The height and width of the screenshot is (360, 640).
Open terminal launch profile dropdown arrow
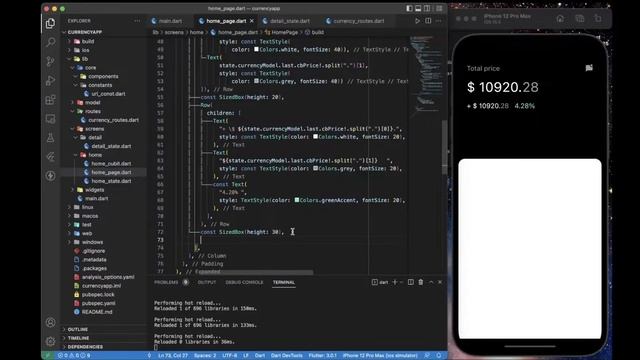(402, 282)
